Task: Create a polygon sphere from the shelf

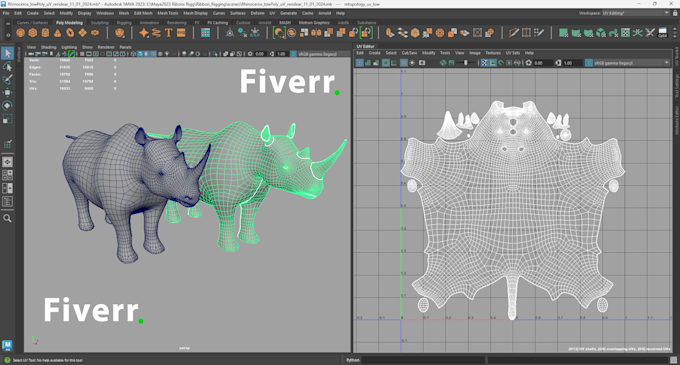Action: pos(20,33)
